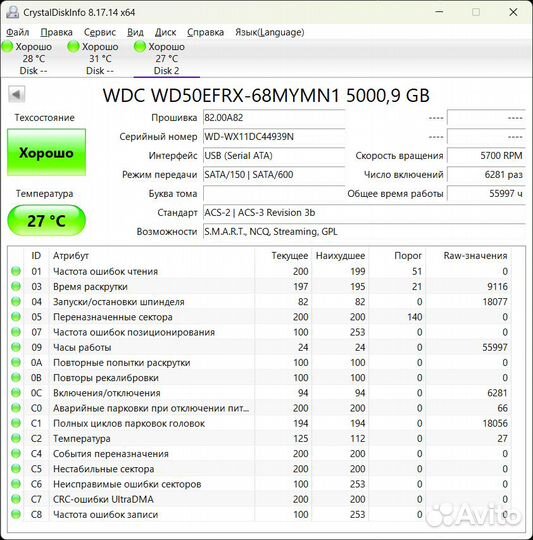Click status dot of C2 Температура row
This screenshot has height=540, width=533.
[16, 438]
